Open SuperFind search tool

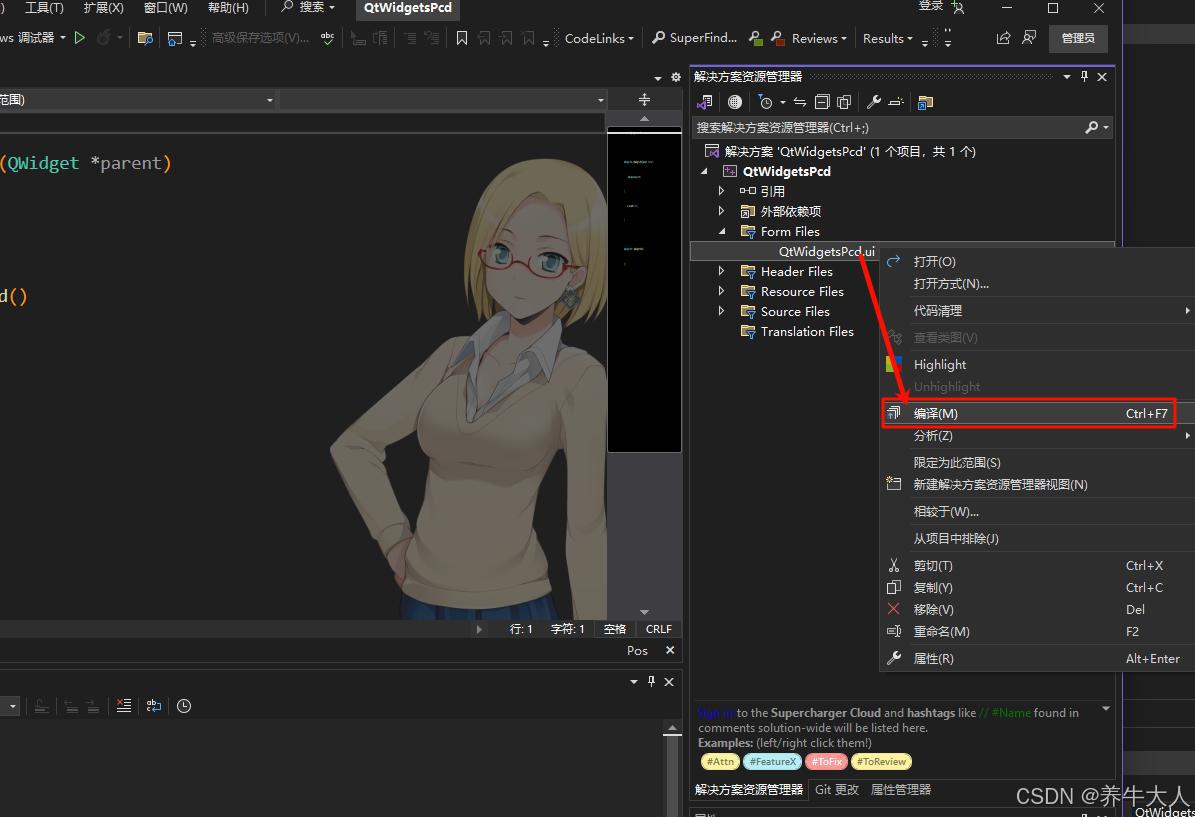point(694,37)
